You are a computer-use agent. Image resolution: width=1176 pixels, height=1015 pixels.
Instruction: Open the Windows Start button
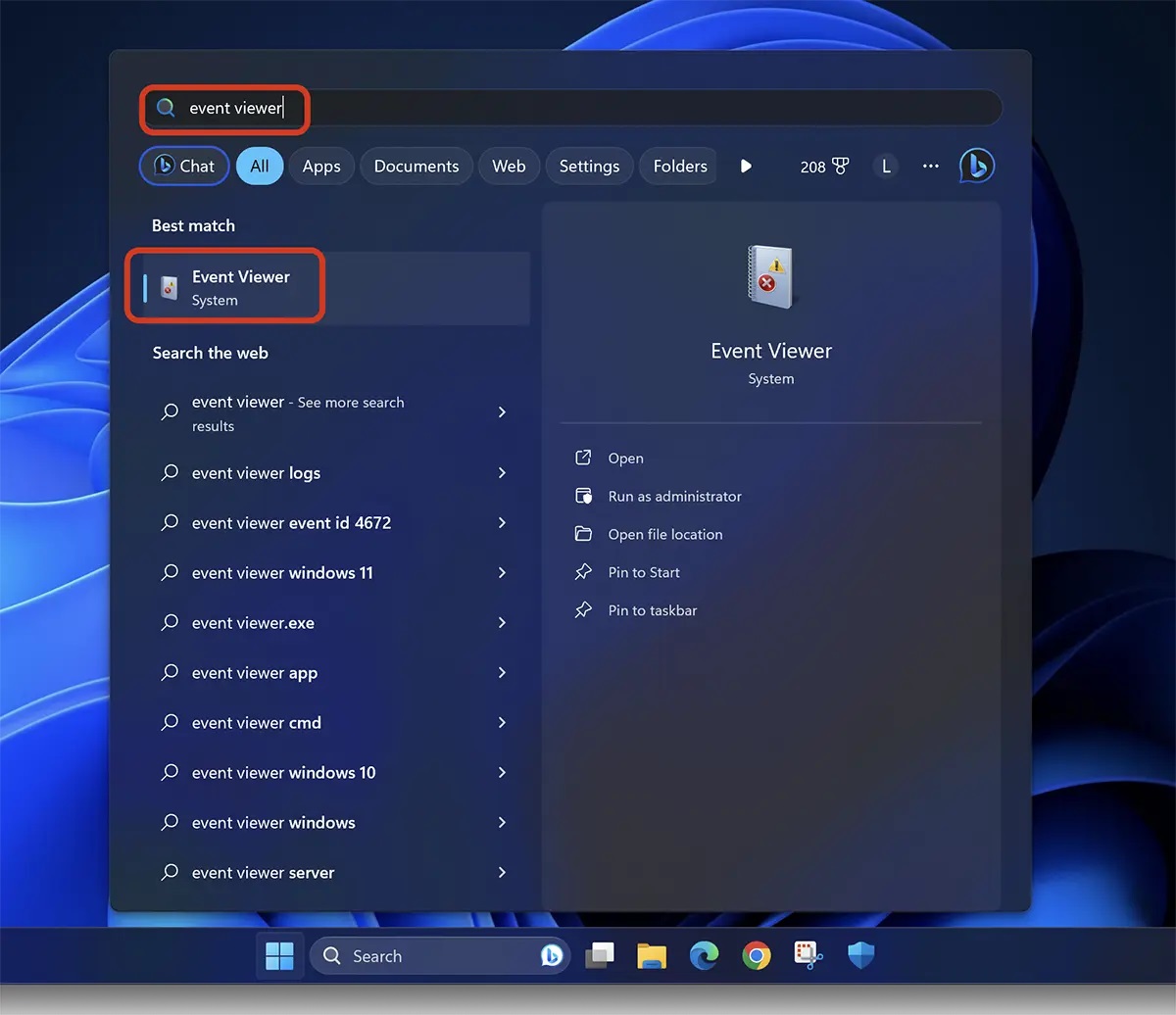tap(279, 956)
